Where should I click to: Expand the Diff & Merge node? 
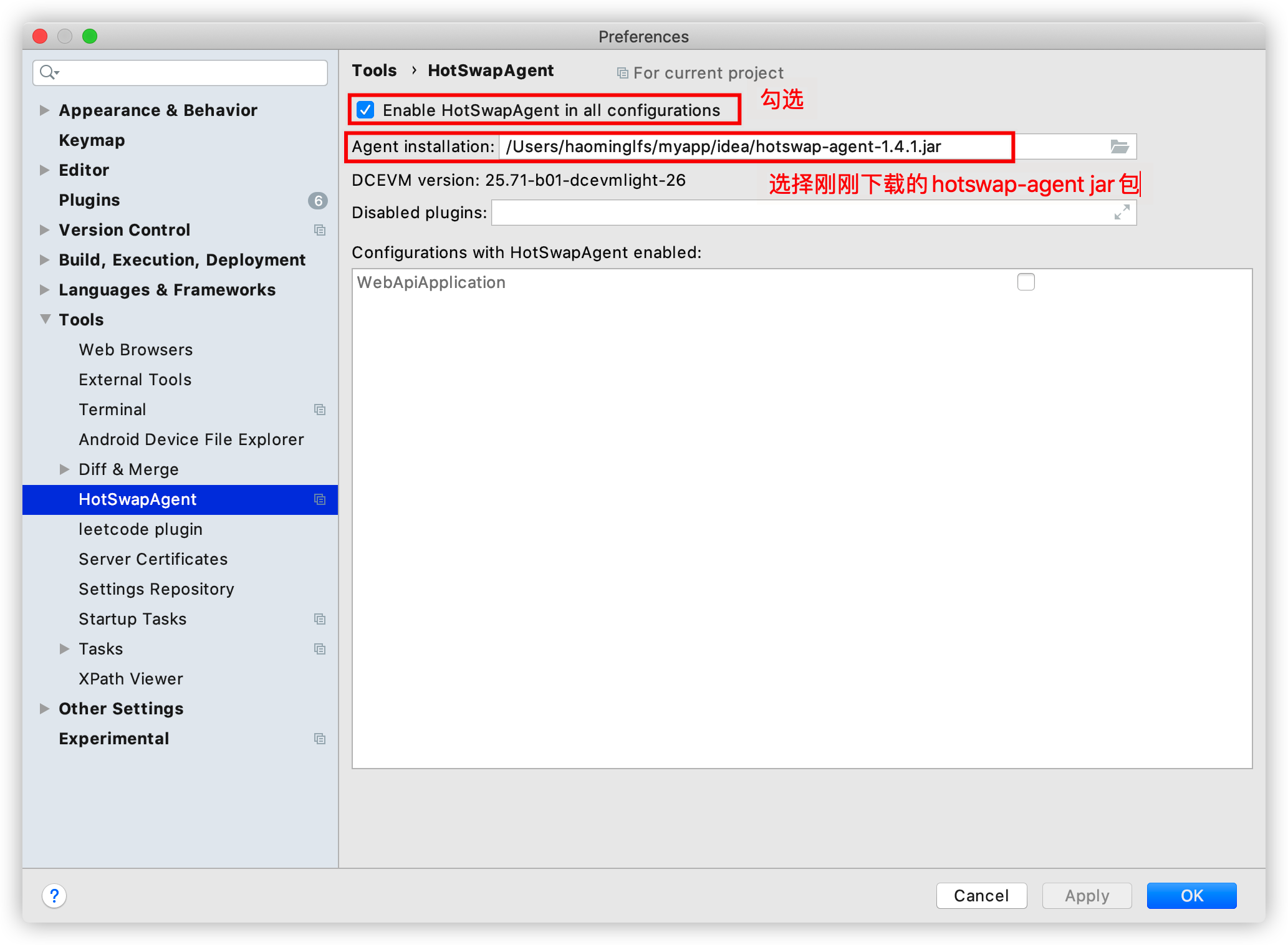coord(64,469)
